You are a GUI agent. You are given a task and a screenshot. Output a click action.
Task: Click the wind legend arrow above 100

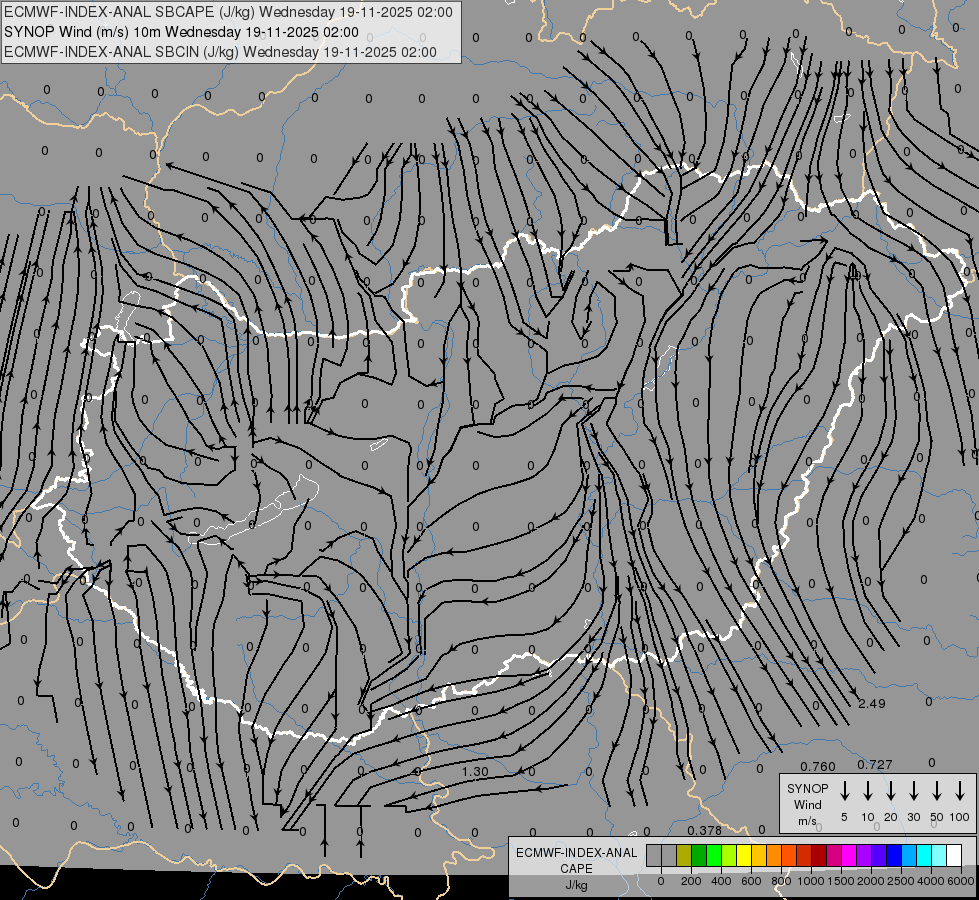click(x=960, y=790)
